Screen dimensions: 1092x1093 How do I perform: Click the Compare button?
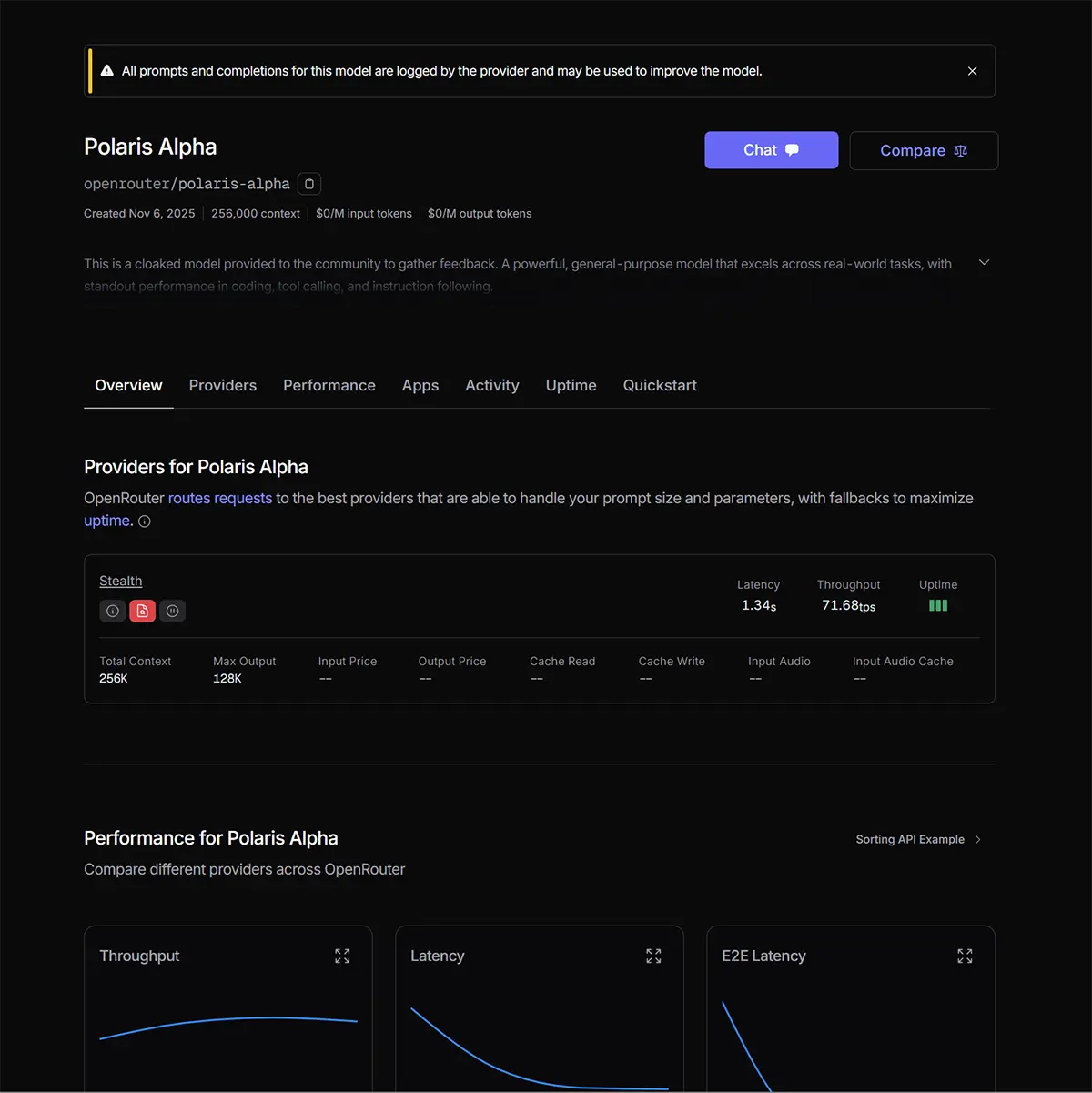[x=924, y=150]
